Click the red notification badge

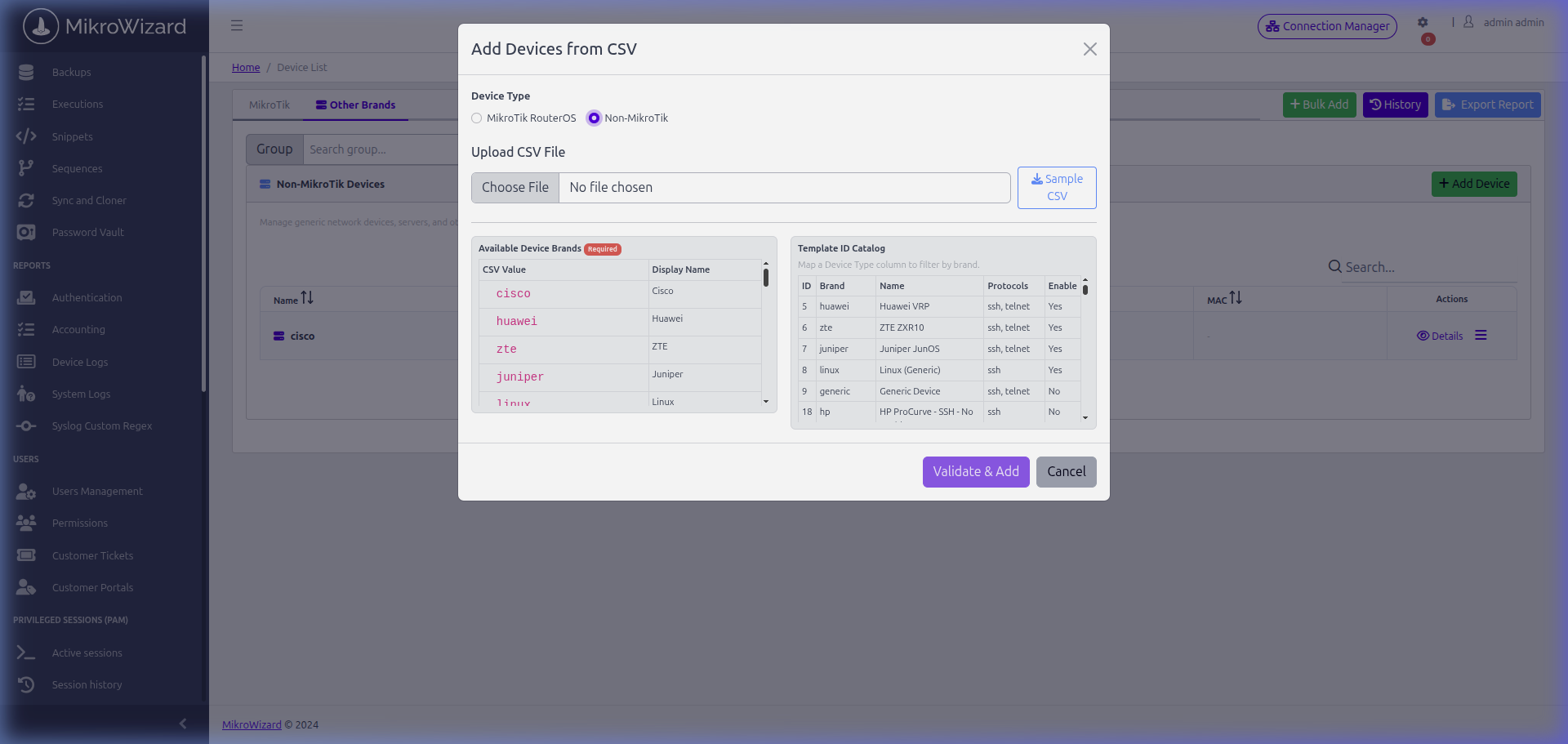1428,39
